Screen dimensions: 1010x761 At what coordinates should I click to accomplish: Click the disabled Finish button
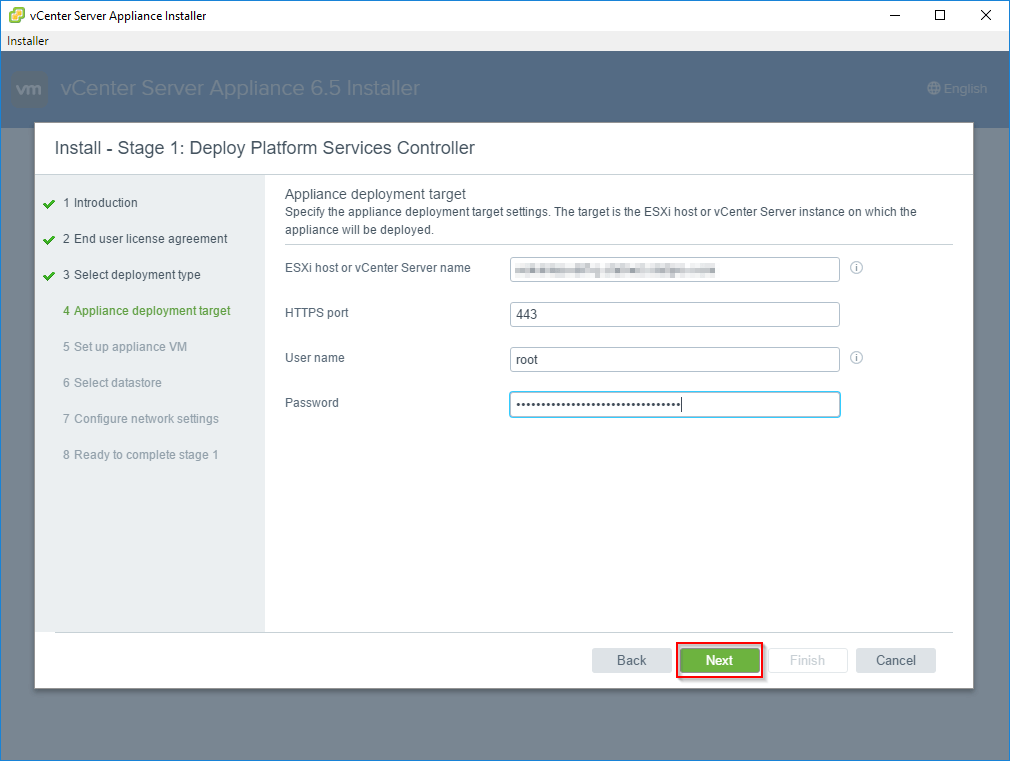coord(807,660)
